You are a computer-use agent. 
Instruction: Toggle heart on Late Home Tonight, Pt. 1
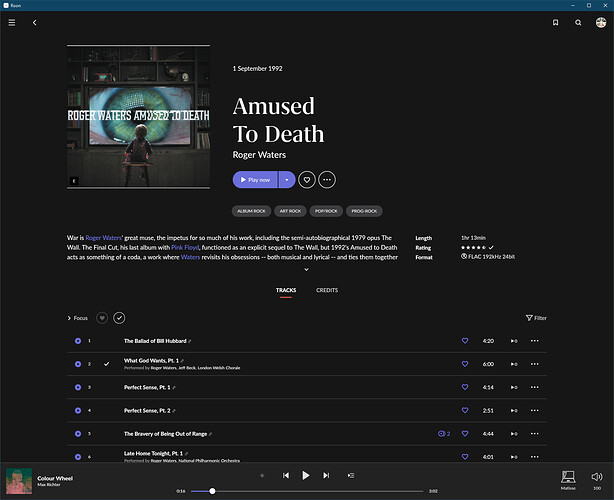coord(465,457)
